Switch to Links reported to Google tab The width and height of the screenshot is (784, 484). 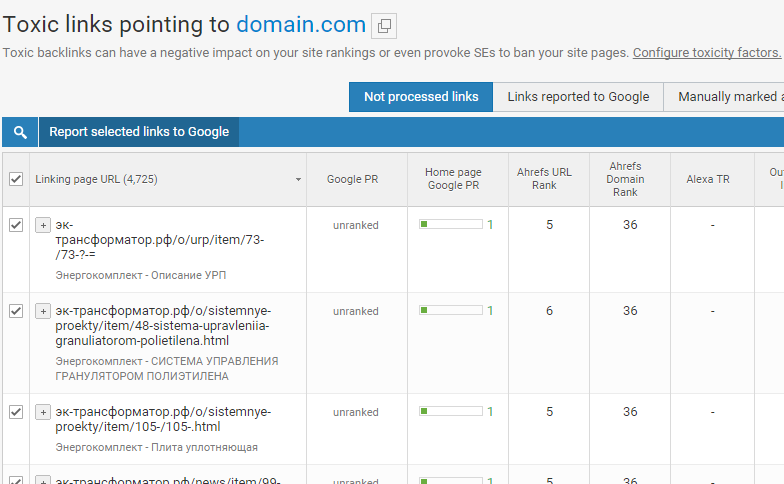click(578, 96)
